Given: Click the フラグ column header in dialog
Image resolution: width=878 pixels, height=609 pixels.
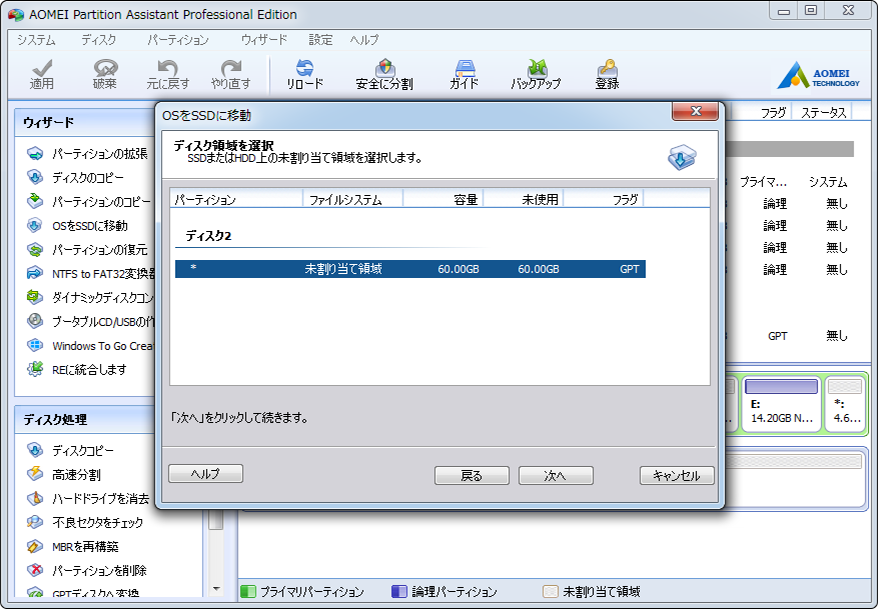Looking at the screenshot, I should coord(603,199).
